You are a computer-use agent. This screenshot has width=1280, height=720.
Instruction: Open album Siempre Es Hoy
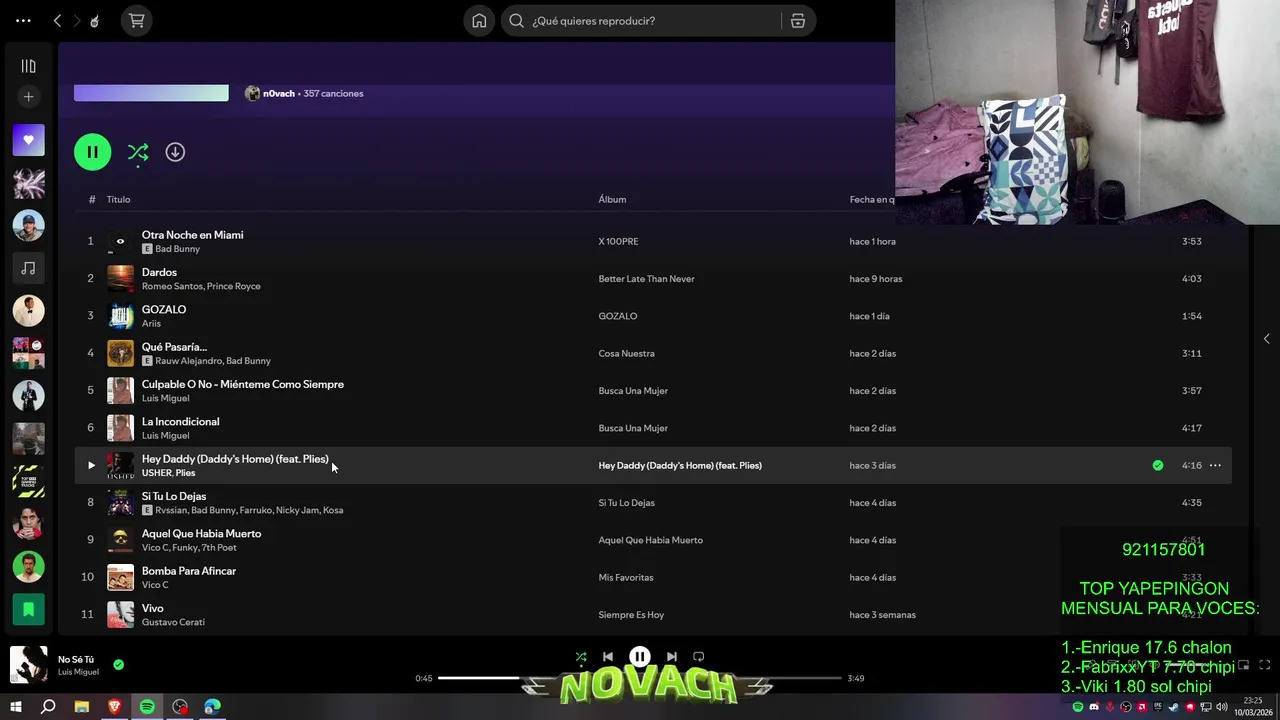631,615
